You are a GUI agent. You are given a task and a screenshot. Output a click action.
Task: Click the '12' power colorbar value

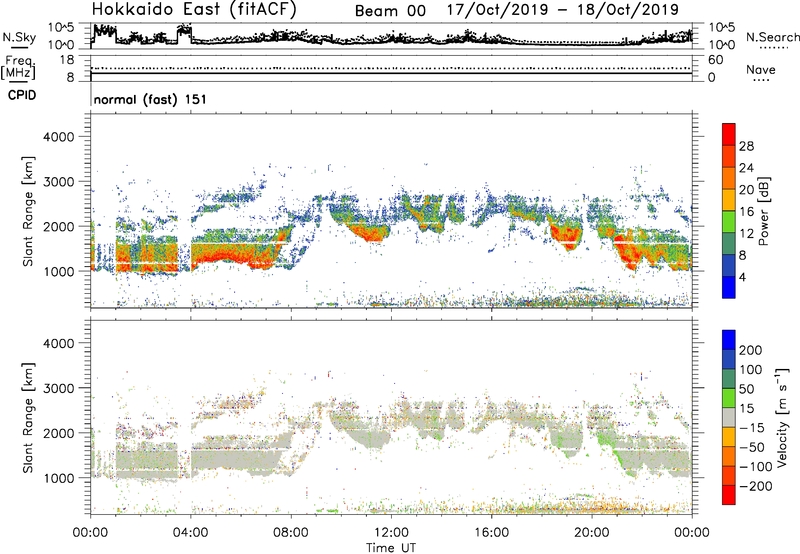pyautogui.click(x=746, y=234)
